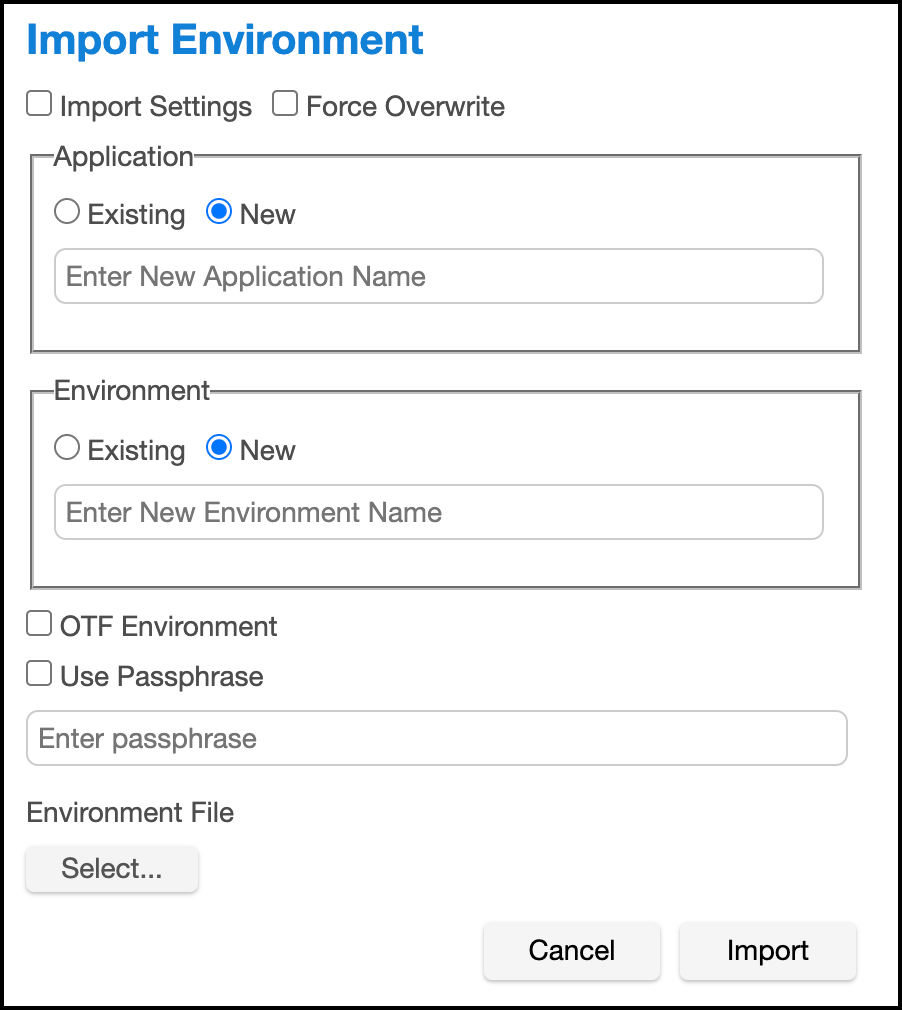Click the OTF Environment label text
Screen dimensions: 902x1010
(x=169, y=627)
